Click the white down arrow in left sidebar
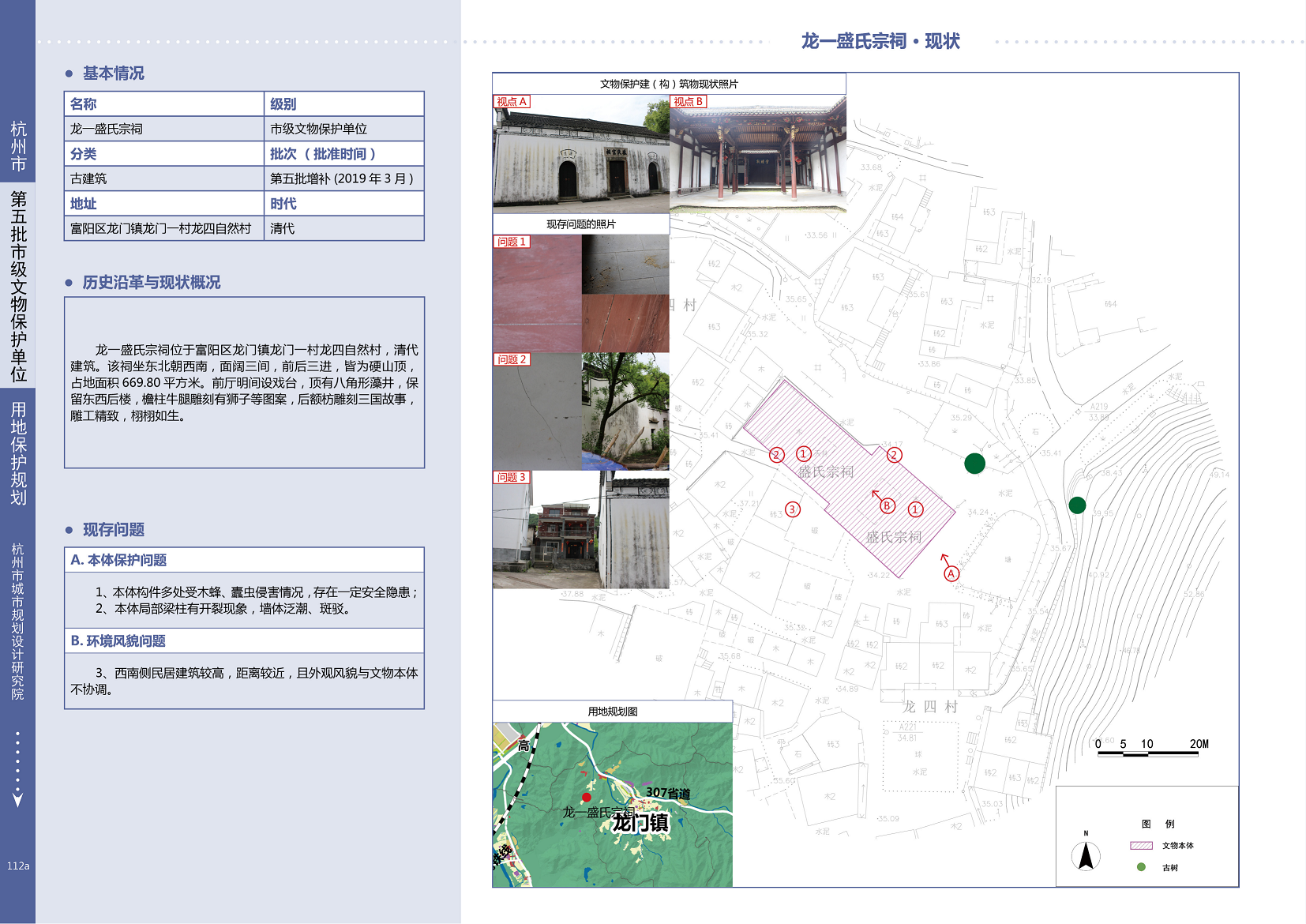This screenshot has width=1306, height=924. click(17, 800)
